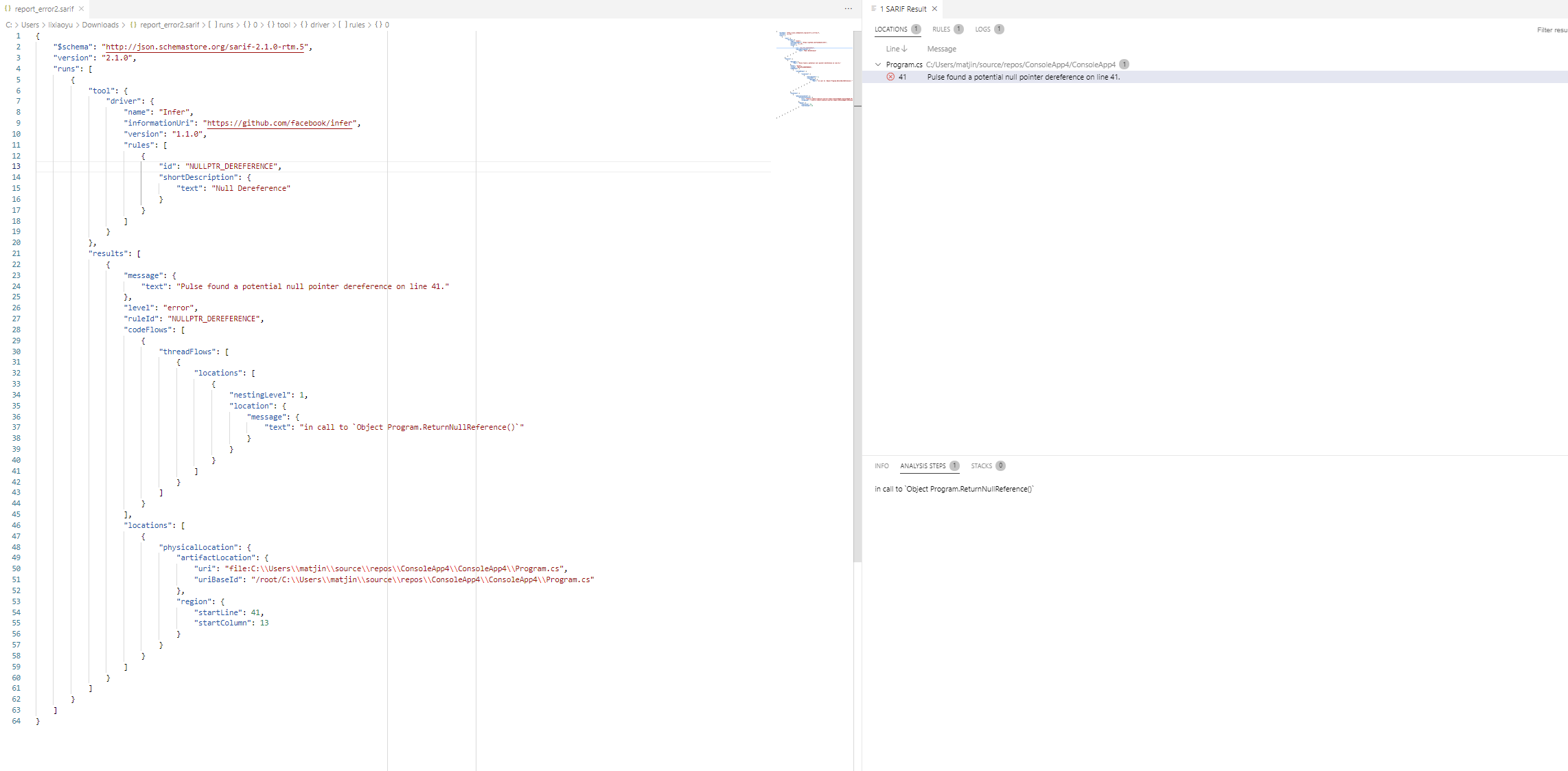Open the runs breadcrumb dropdown
The height and width of the screenshot is (771, 1568).
pyautogui.click(x=226, y=25)
